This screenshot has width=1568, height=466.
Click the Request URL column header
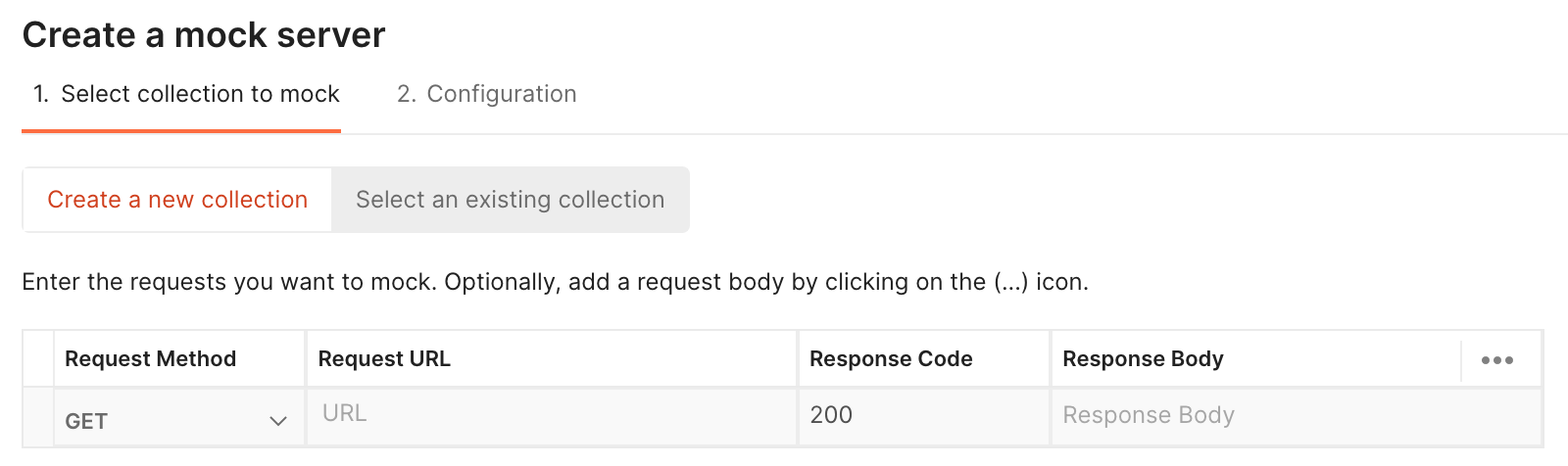coord(384,359)
